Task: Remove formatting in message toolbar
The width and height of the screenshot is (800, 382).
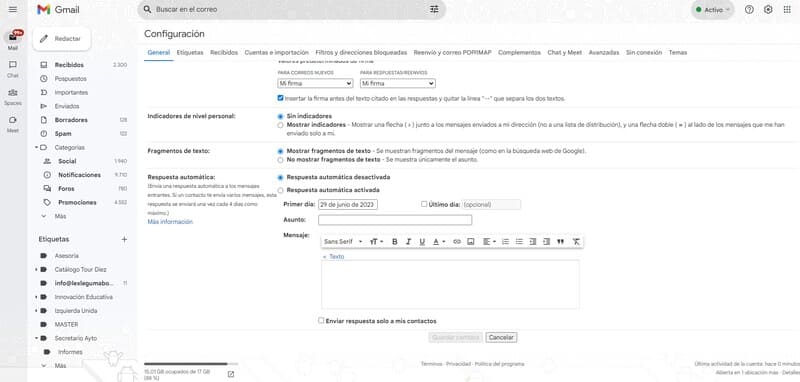Action: 576,242
